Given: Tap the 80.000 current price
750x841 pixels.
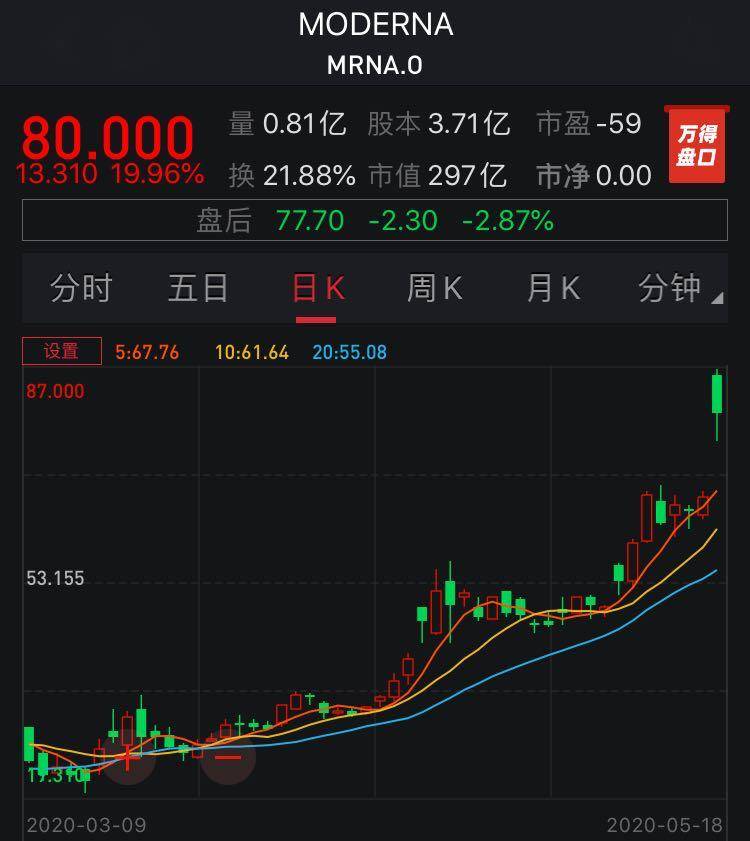Looking at the screenshot, I should point(107,137).
